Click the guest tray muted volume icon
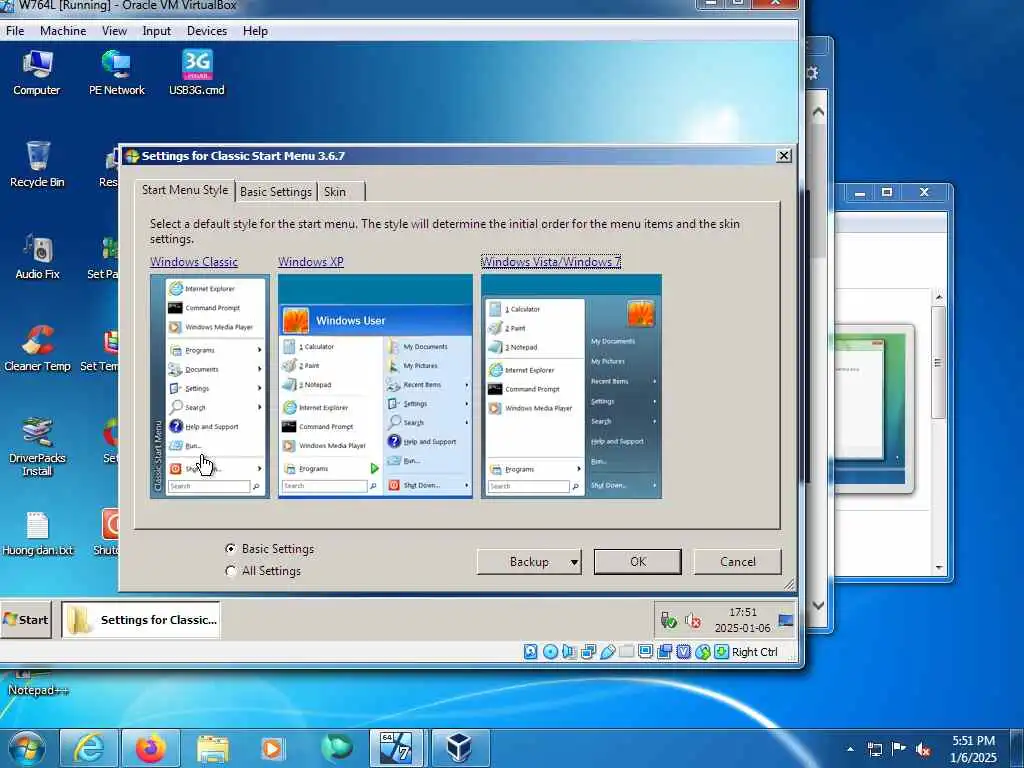The width and height of the screenshot is (1024, 768). click(x=693, y=620)
